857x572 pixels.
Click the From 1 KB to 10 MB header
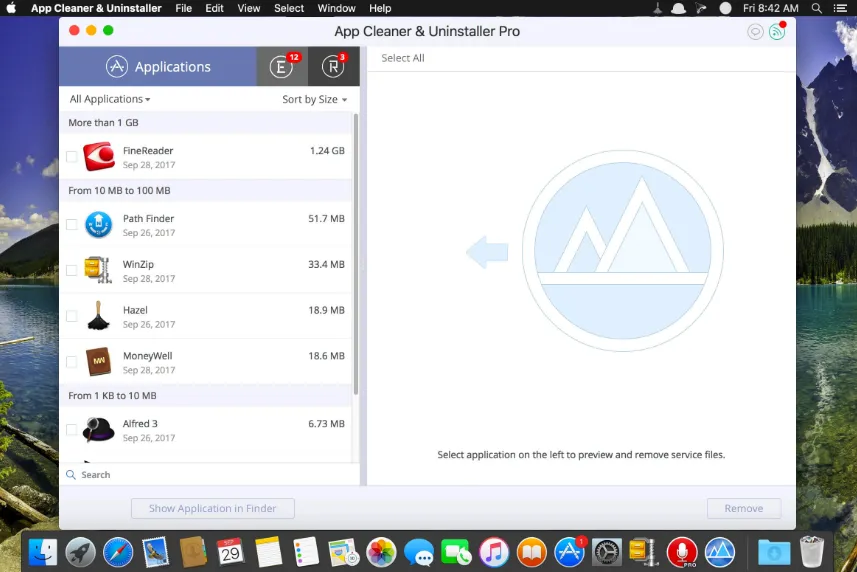coord(206,396)
